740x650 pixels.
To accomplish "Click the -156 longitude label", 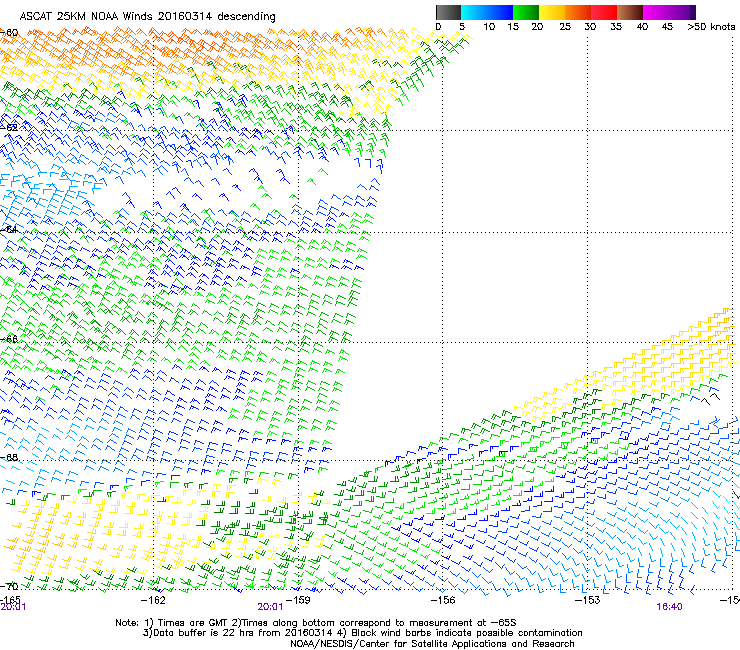I will coord(443,600).
